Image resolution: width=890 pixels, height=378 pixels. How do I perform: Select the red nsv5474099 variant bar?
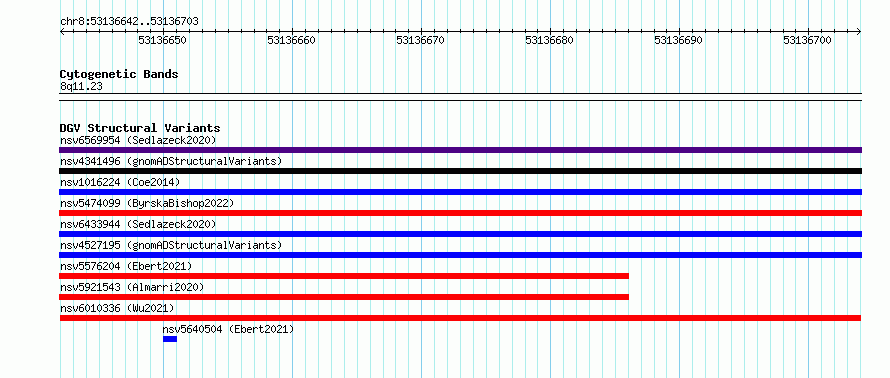460,213
